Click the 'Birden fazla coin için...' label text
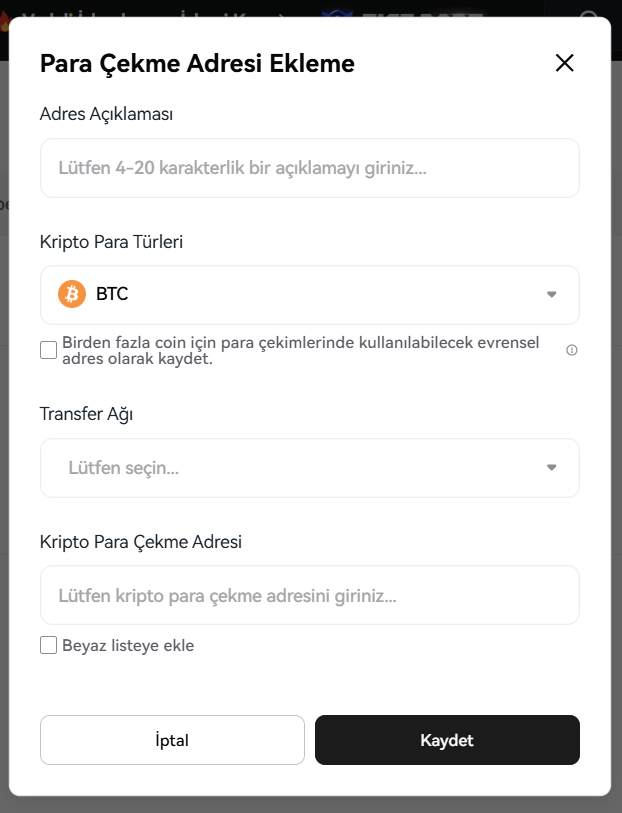 (x=301, y=351)
